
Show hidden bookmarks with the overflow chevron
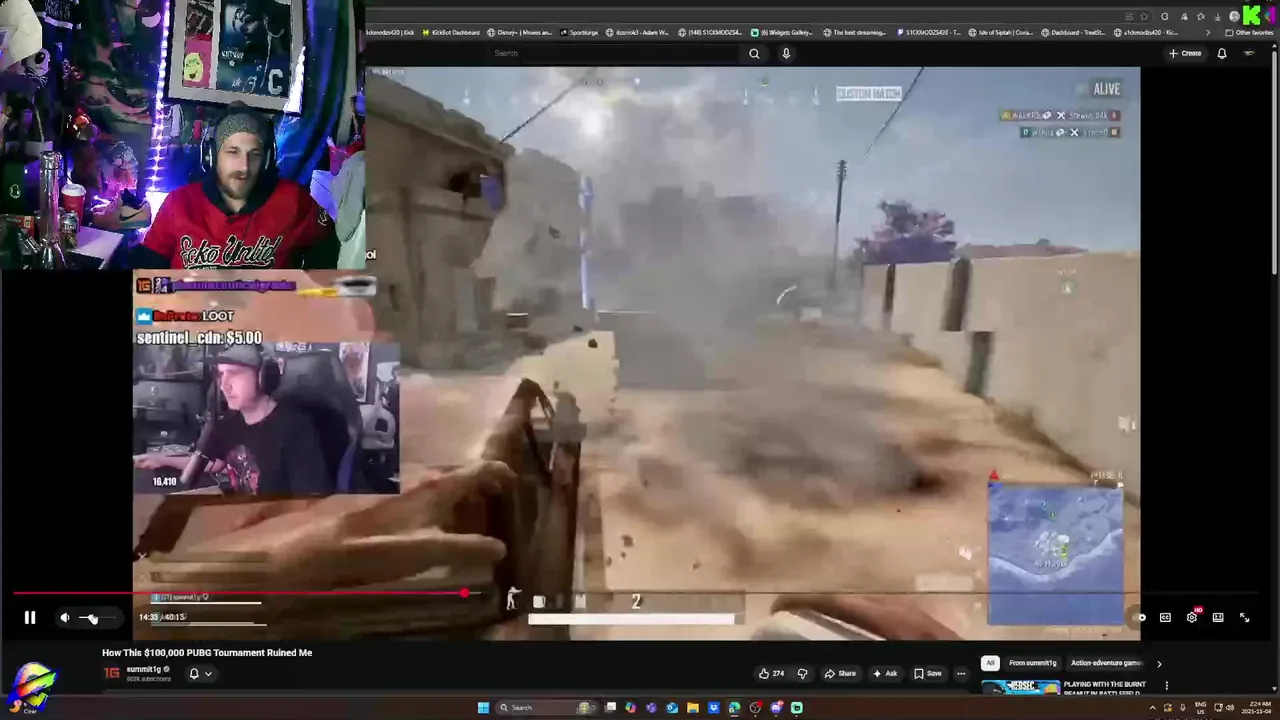click(x=1208, y=32)
